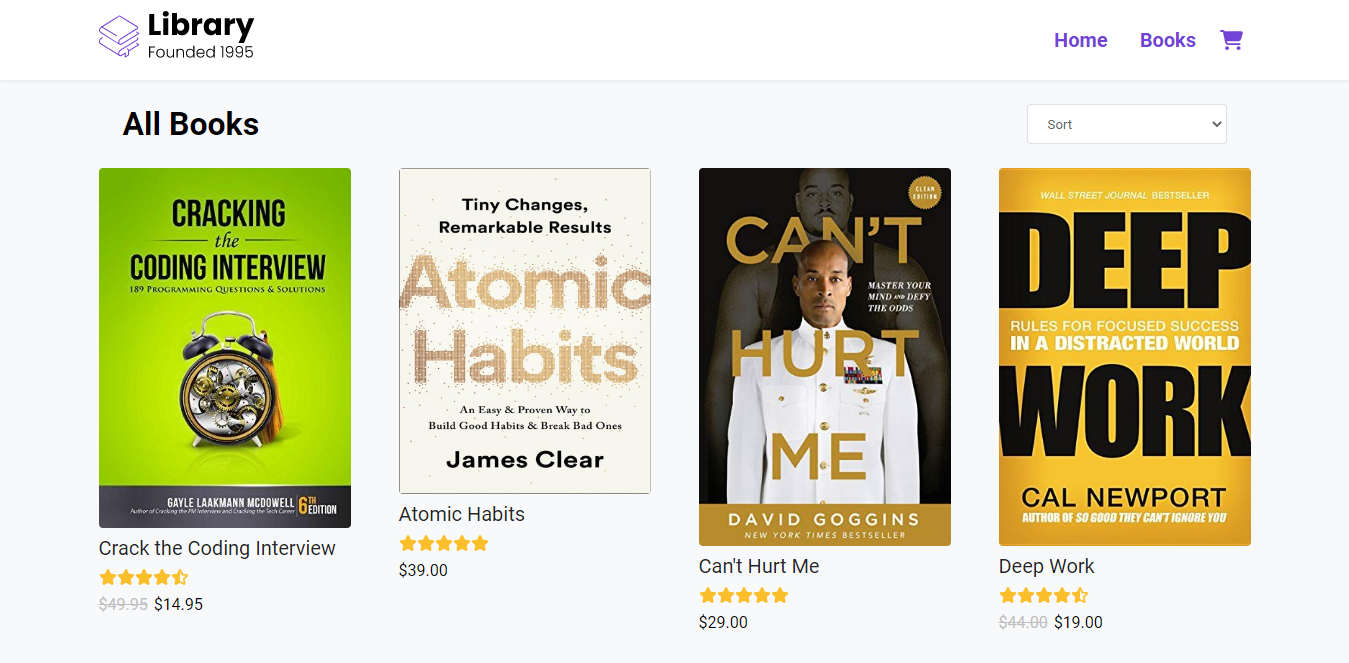Click the Atomic Habits star rating
1349x663 pixels.
[443, 543]
